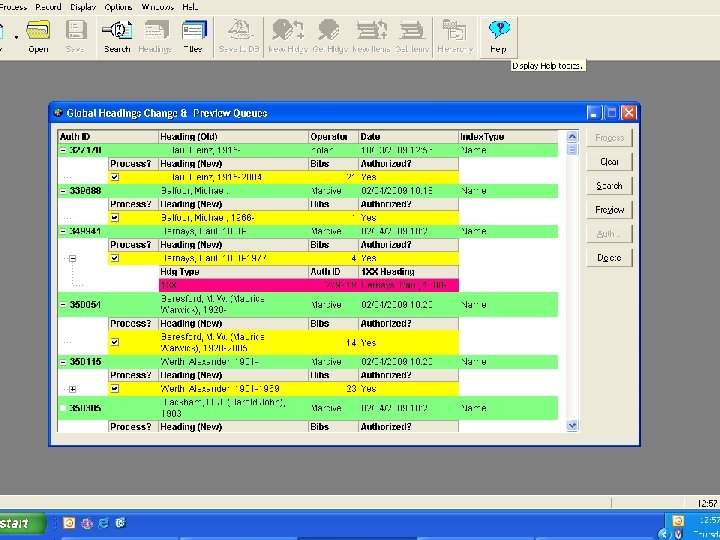The height and width of the screenshot is (540, 720).
Task: Collapse record 349941
Action: [x=63, y=231]
